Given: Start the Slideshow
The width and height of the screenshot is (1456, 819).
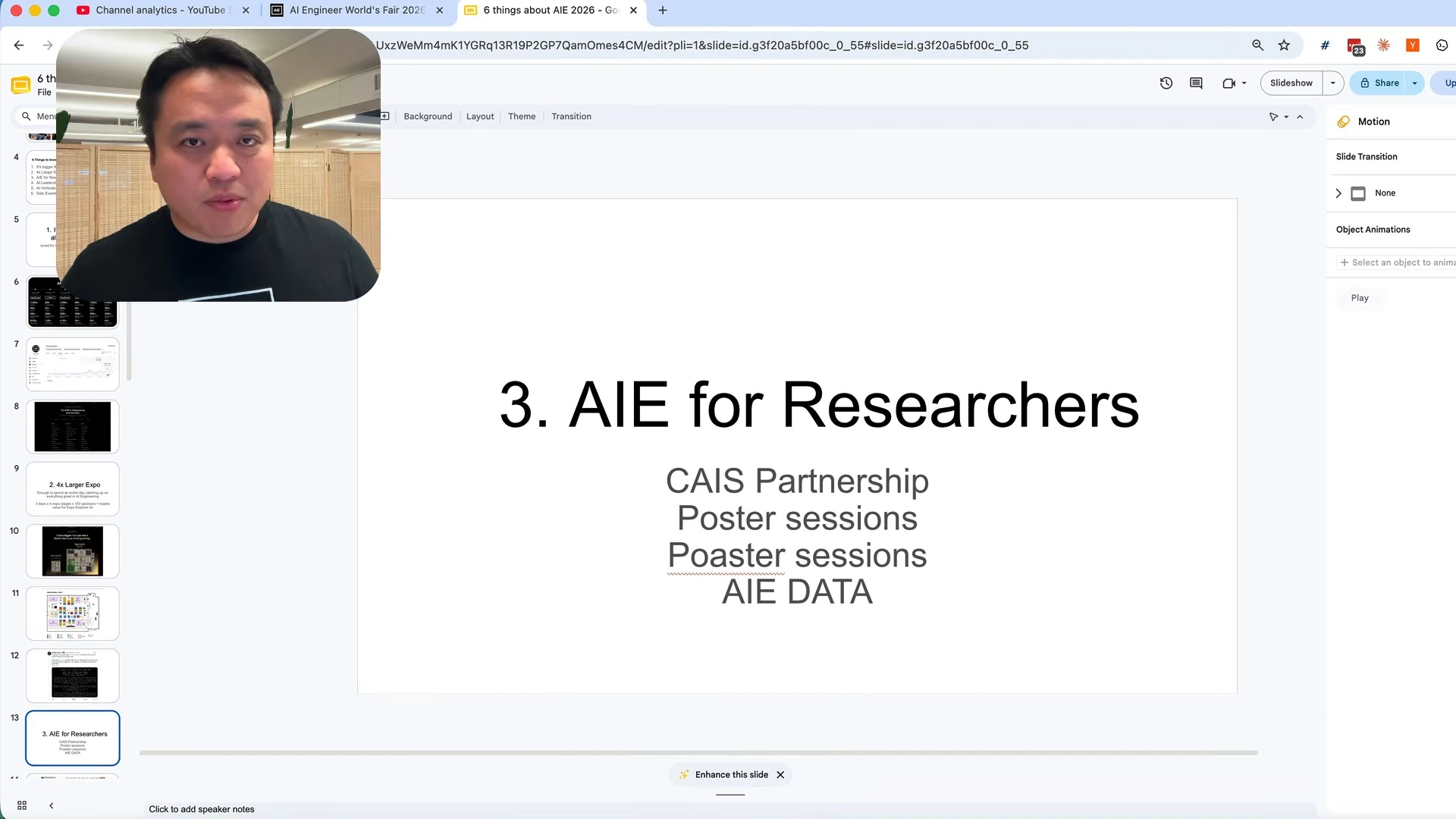Looking at the screenshot, I should click(1291, 83).
